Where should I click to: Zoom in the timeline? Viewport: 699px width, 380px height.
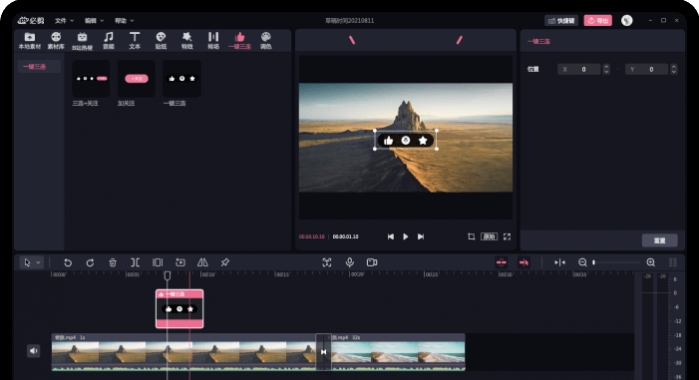[x=650, y=263]
